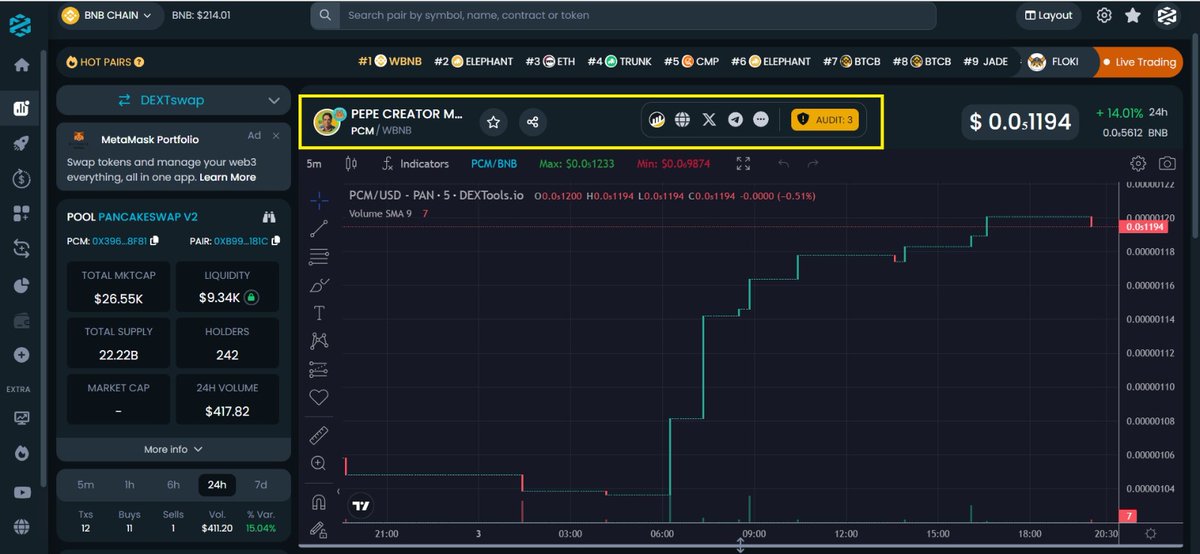This screenshot has width=1200, height=554.
Task: Click the Live Trading button
Action: [x=1139, y=62]
